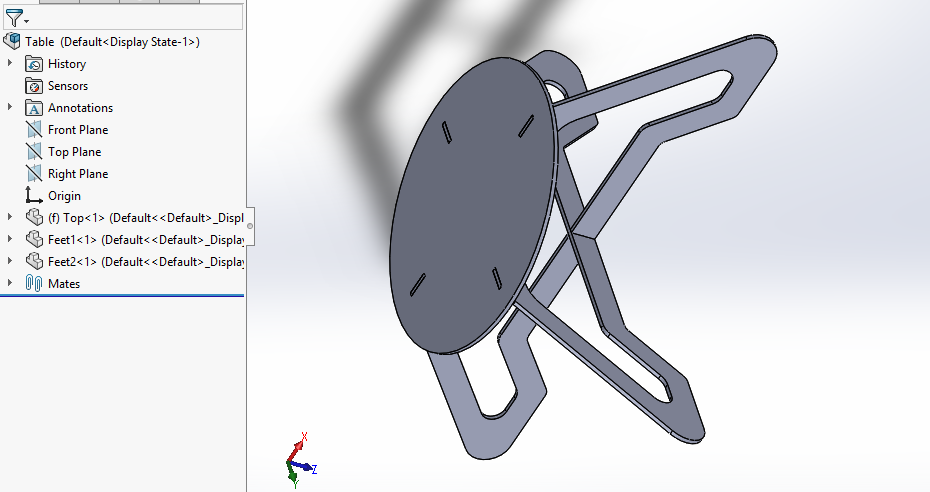
Task: Select Right Plane in the tree
Action: pos(78,174)
